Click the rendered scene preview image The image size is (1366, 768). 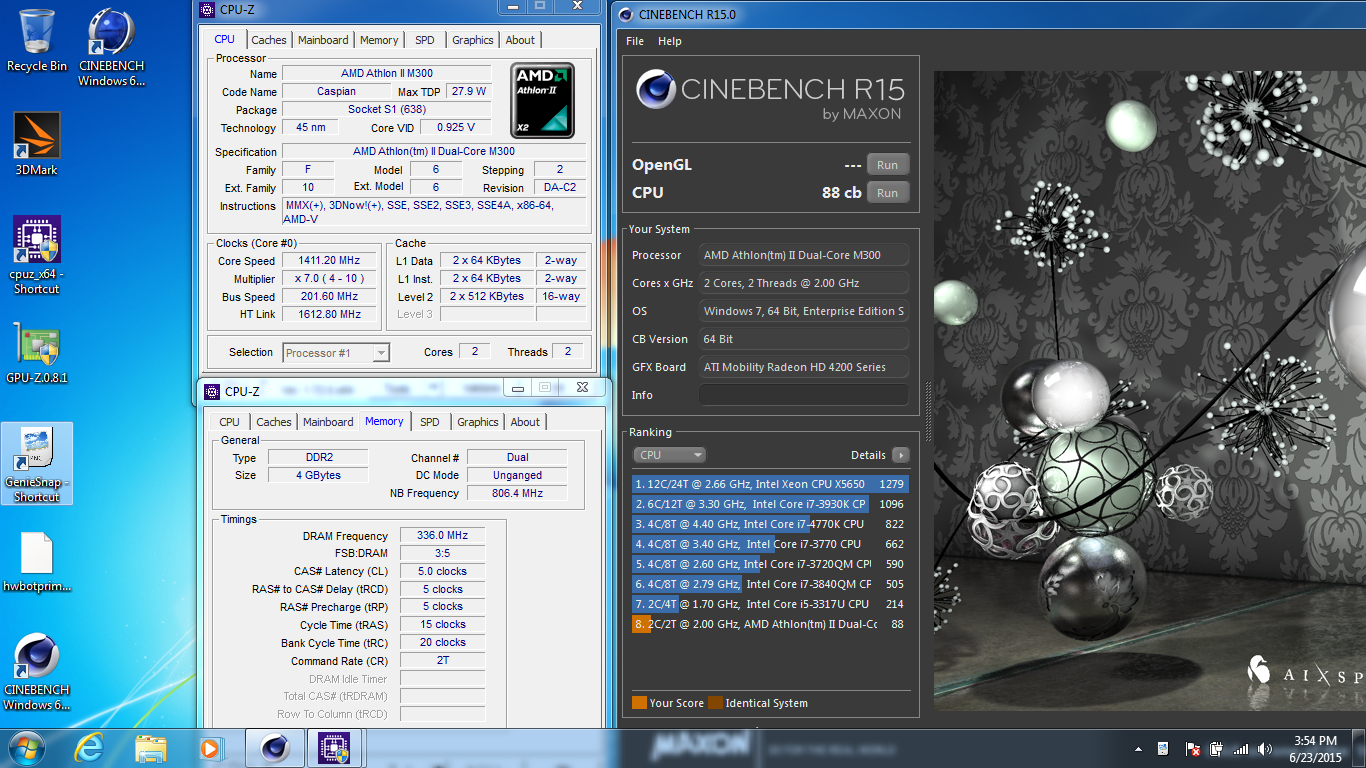1150,390
